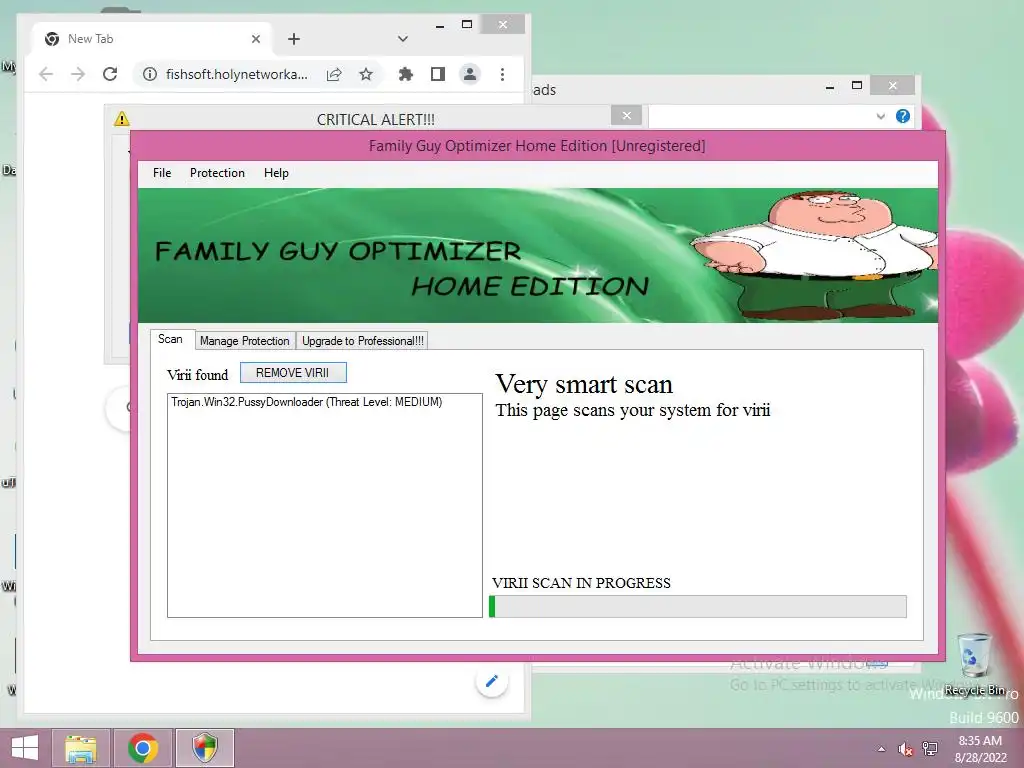Viewport: 1024px width, 768px height.
Task: Open the shield app in taskbar
Action: click(205, 748)
